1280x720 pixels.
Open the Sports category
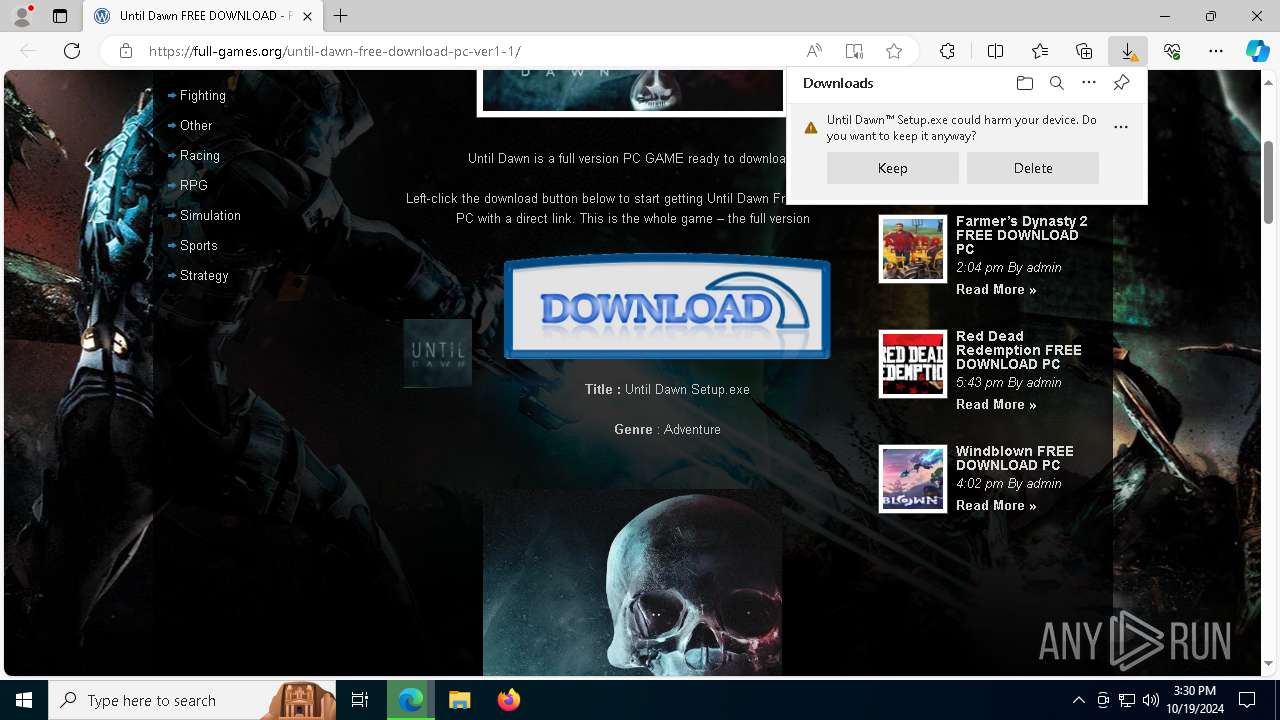pos(199,246)
